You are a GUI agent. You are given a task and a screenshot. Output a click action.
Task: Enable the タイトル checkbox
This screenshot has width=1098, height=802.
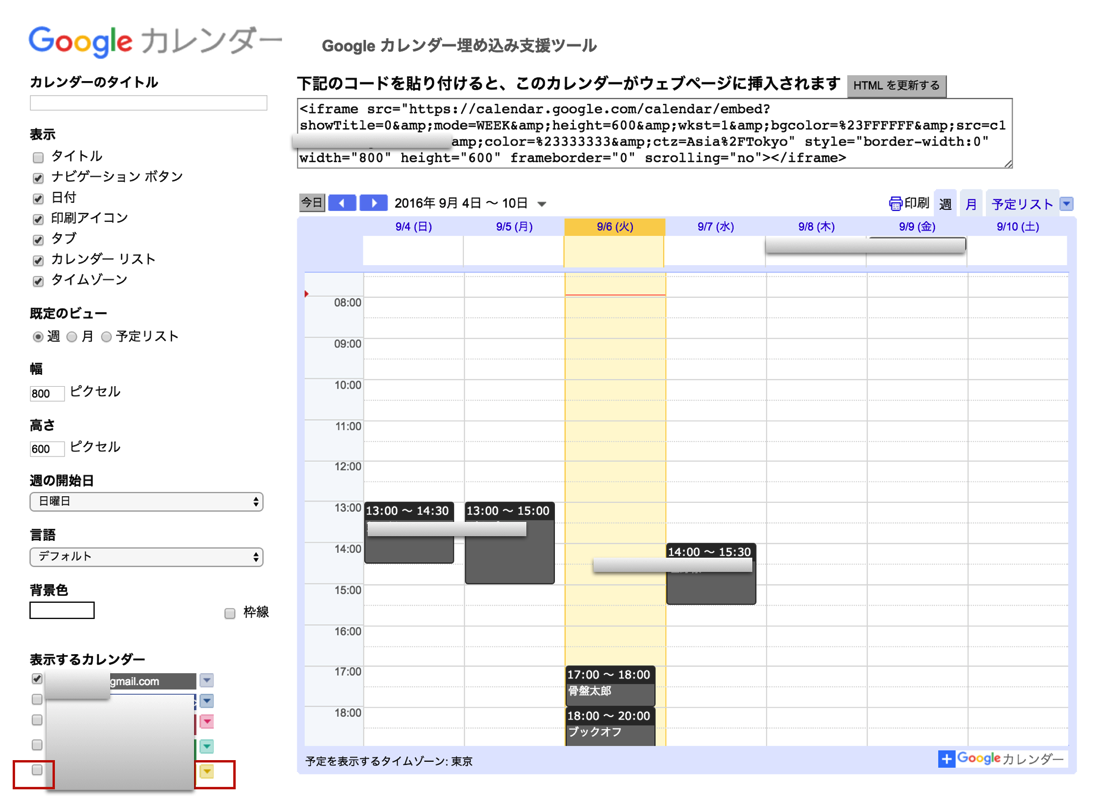point(38,157)
